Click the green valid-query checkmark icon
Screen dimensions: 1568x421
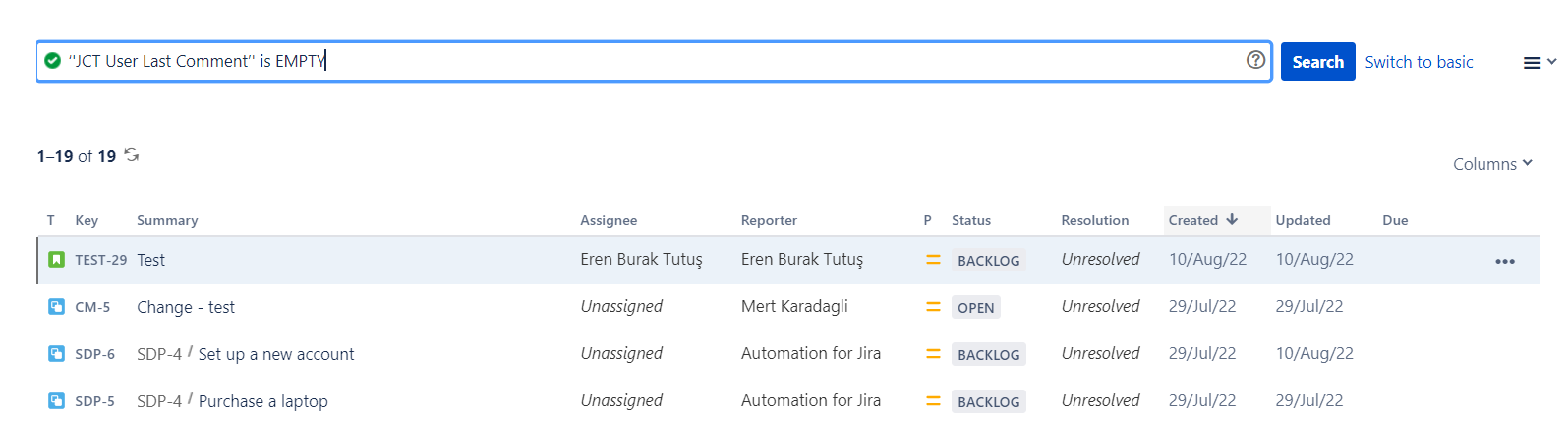pos(53,61)
